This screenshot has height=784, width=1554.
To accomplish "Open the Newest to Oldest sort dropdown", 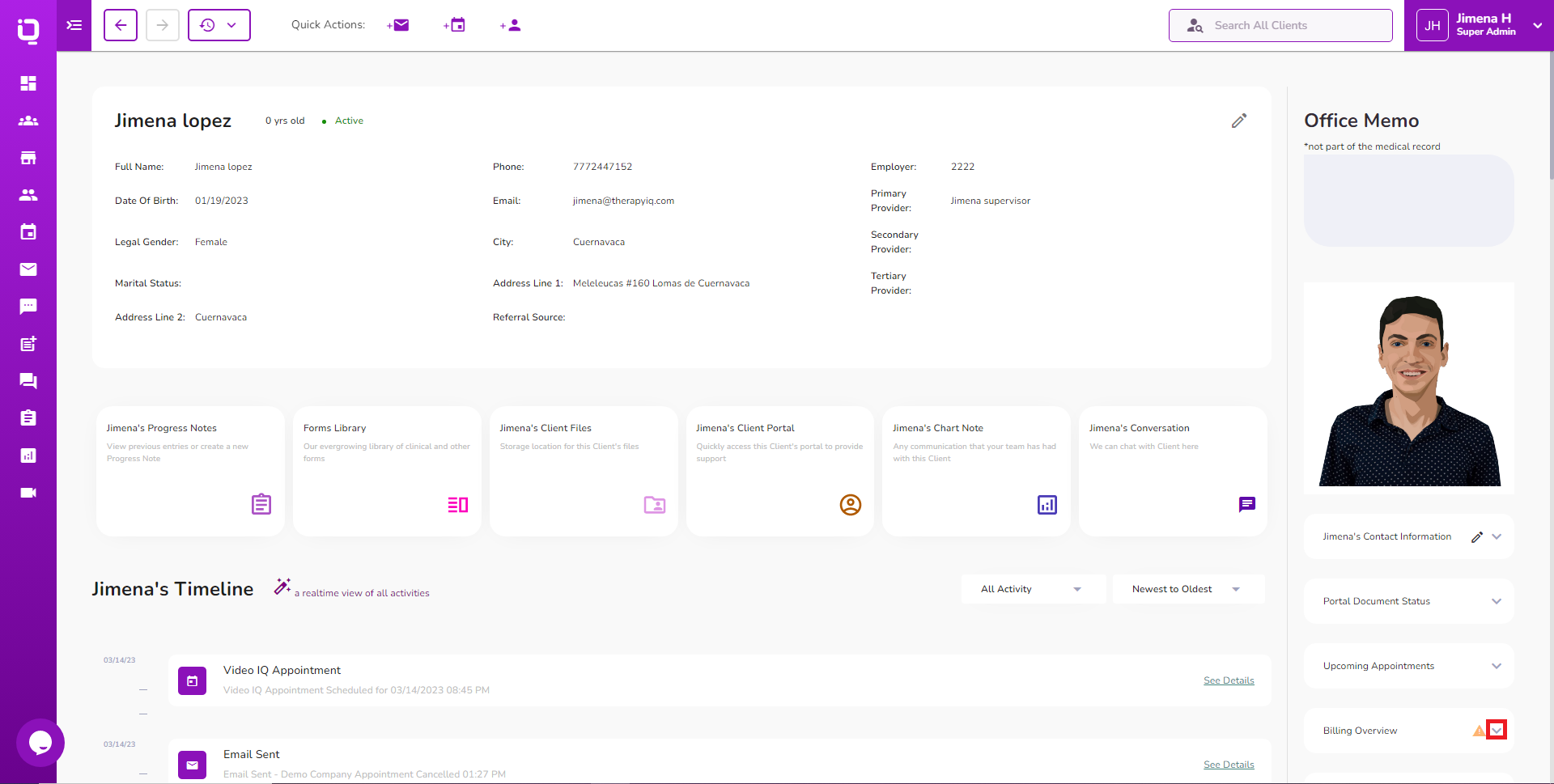I will click(x=1188, y=588).
